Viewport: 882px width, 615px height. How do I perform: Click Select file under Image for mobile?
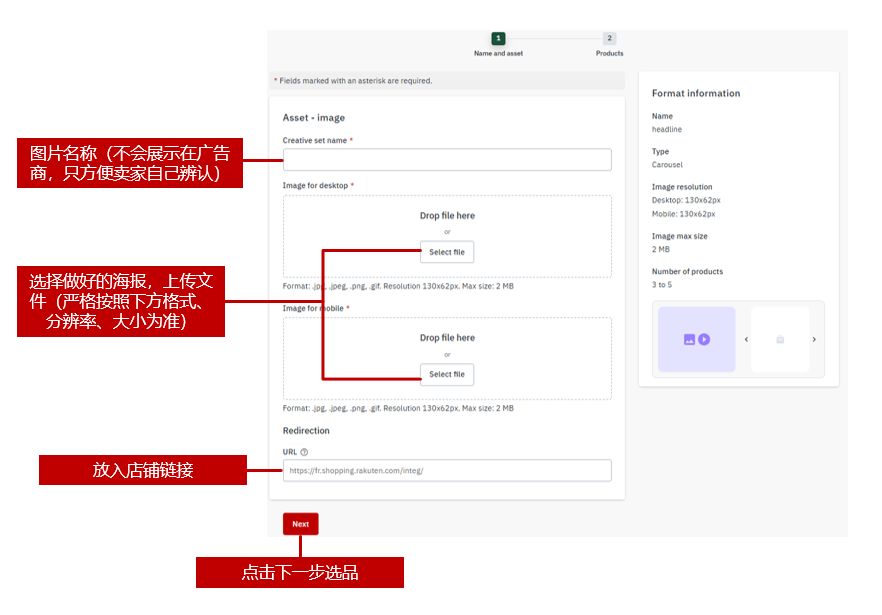click(447, 374)
